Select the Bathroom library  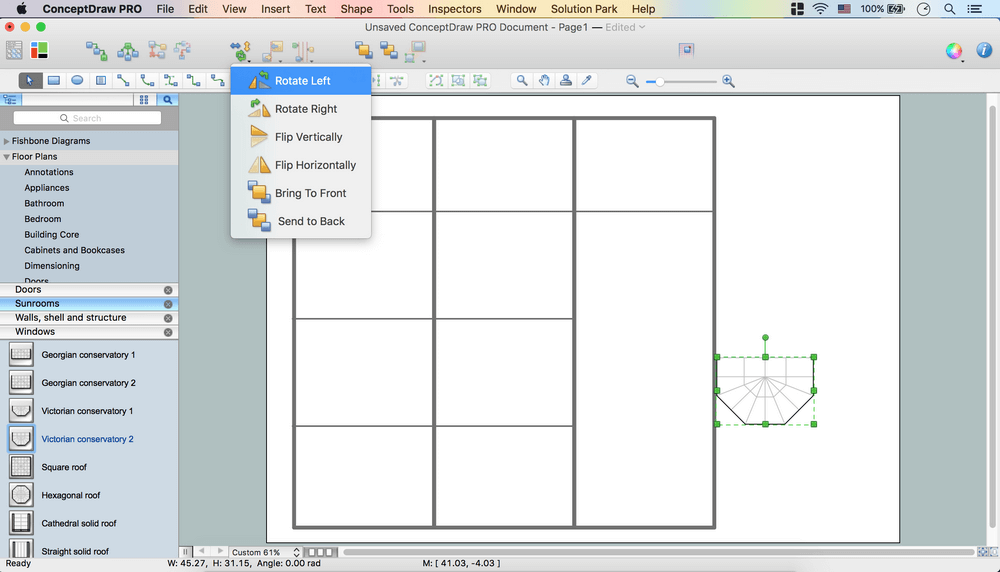[44, 203]
